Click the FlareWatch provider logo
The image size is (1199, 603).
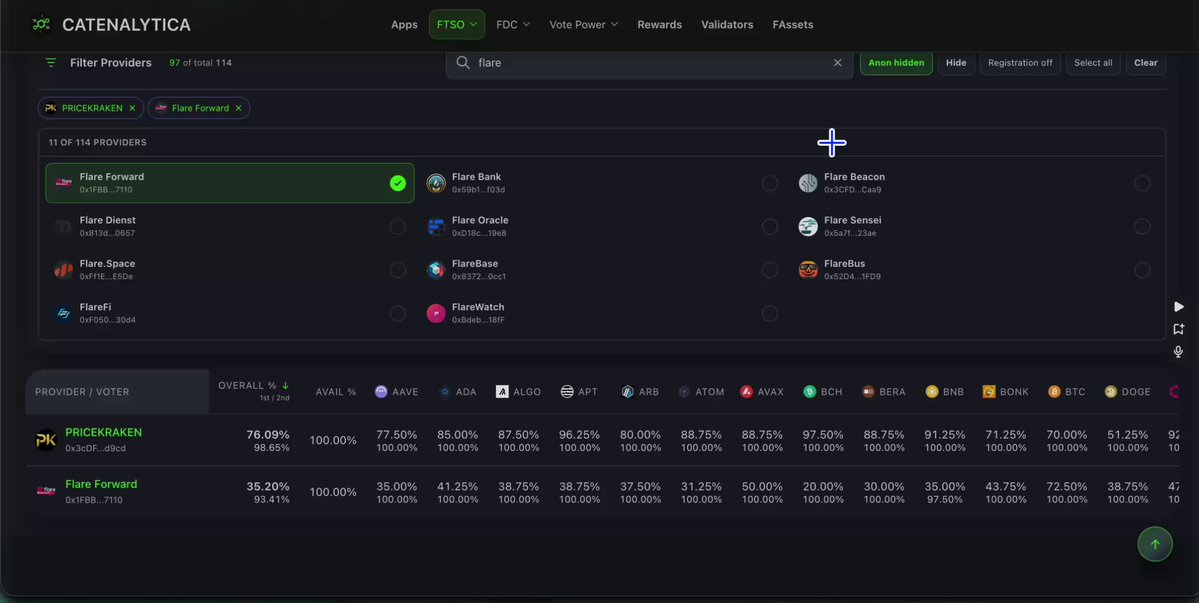tap(436, 314)
